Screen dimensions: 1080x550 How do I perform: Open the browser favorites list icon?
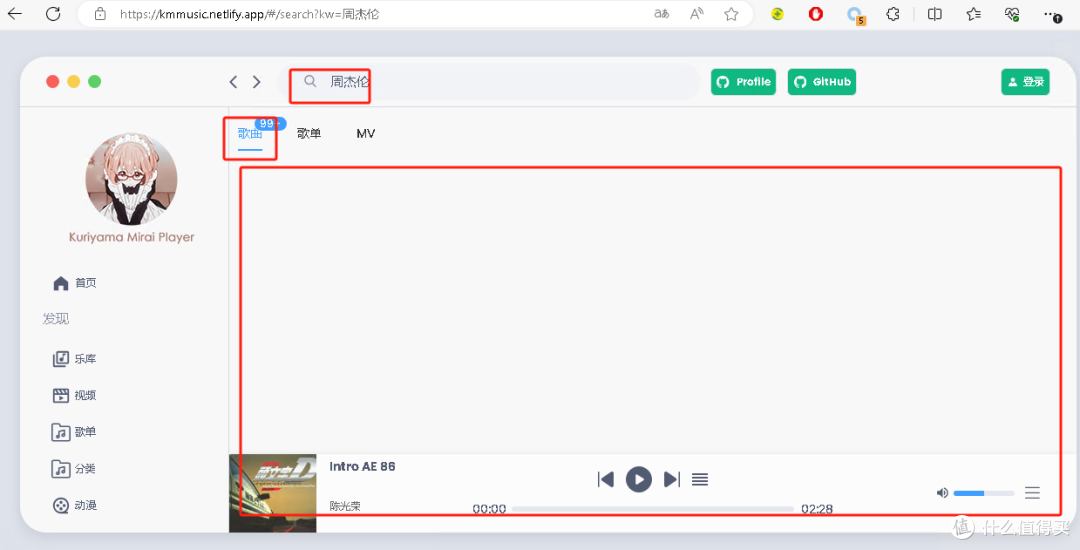[973, 14]
